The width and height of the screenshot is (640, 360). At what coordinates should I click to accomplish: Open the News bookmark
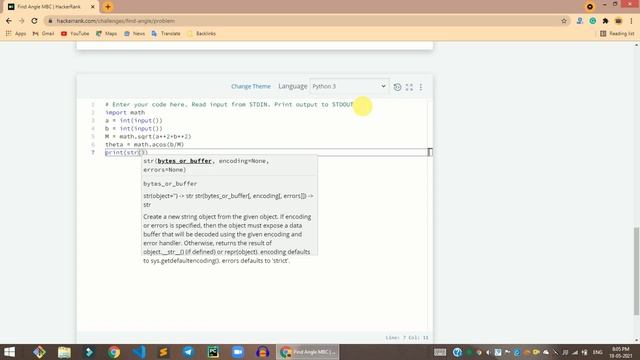[x=134, y=33]
